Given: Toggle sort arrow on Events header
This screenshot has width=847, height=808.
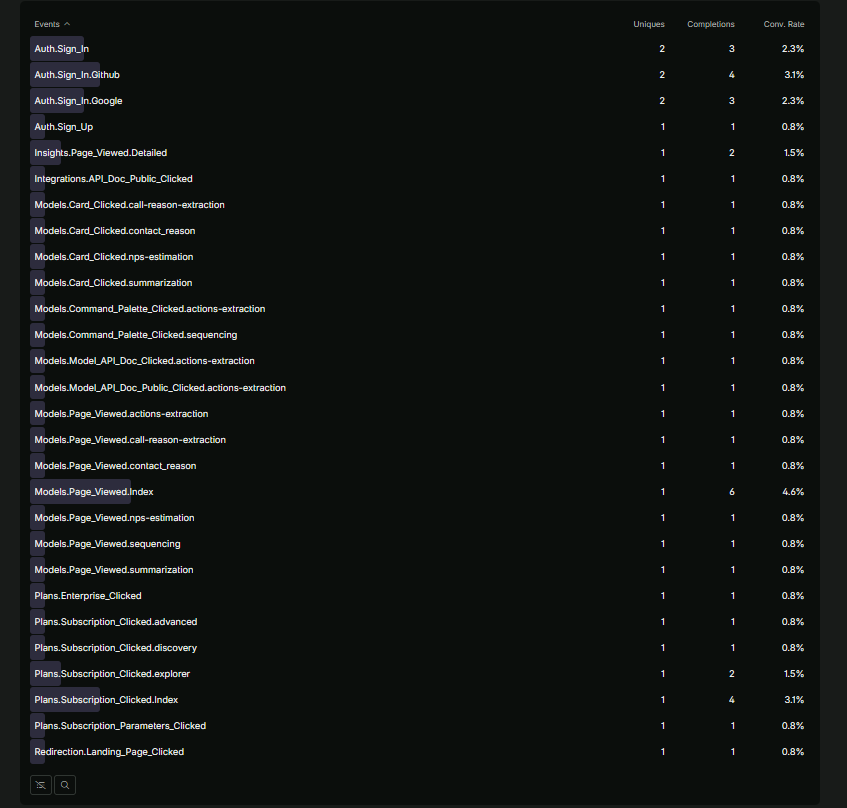Looking at the screenshot, I should pyautogui.click(x=67, y=24).
